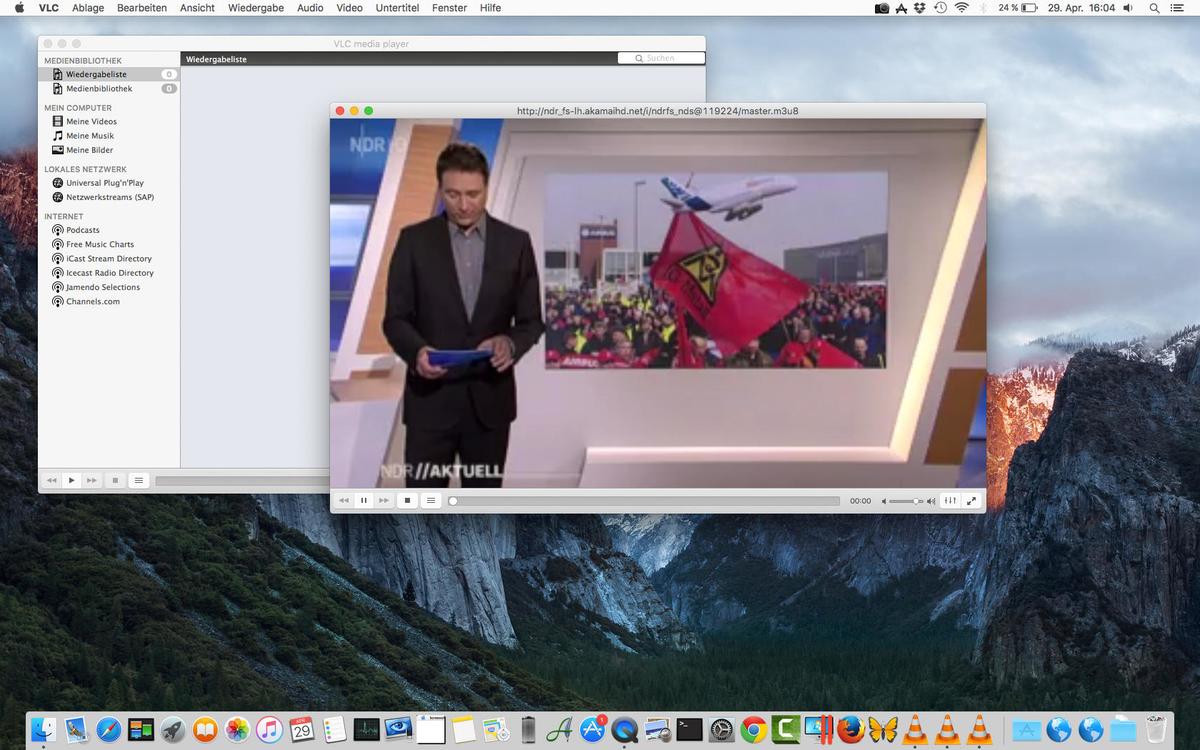Open the Untertitel menu

pos(397,8)
